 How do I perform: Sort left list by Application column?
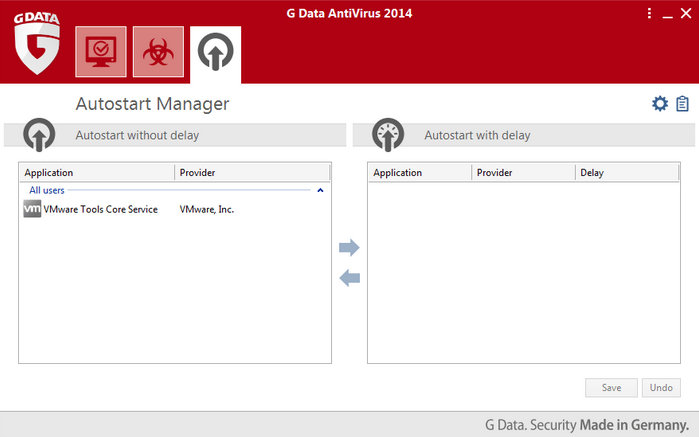coord(97,173)
